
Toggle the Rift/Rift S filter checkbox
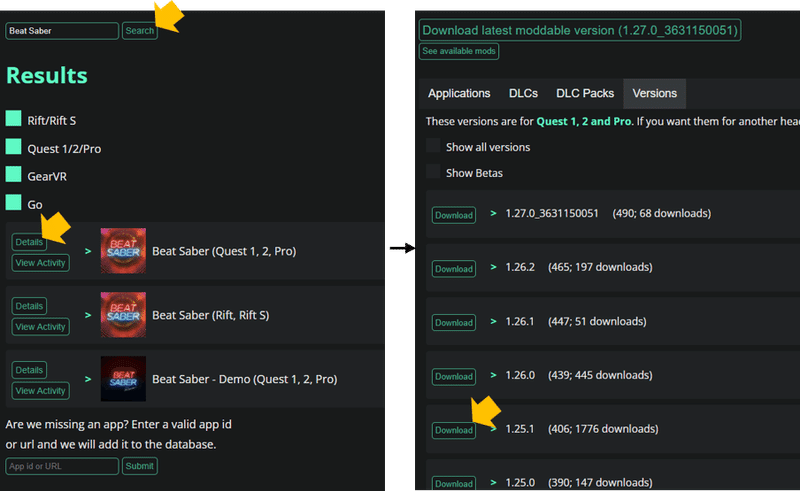pyautogui.click(x=14, y=119)
